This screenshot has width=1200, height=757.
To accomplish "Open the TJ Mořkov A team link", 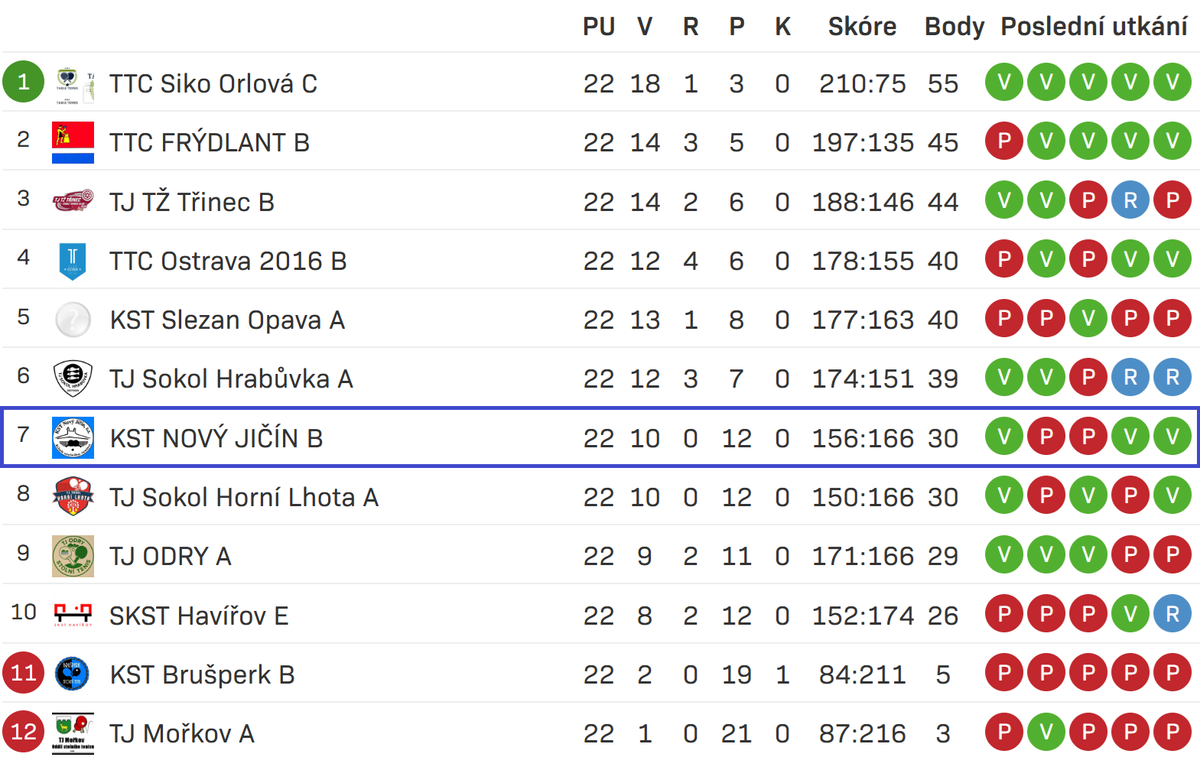I will 182,734.
